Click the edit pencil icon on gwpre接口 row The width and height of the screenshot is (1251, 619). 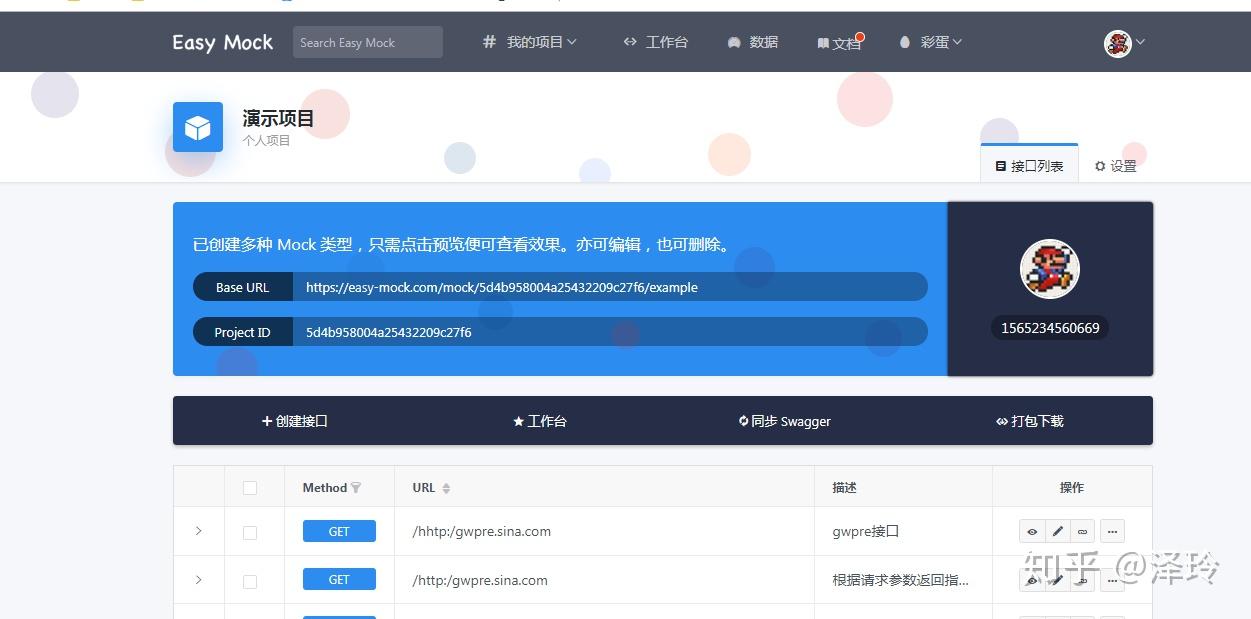coord(1059,531)
